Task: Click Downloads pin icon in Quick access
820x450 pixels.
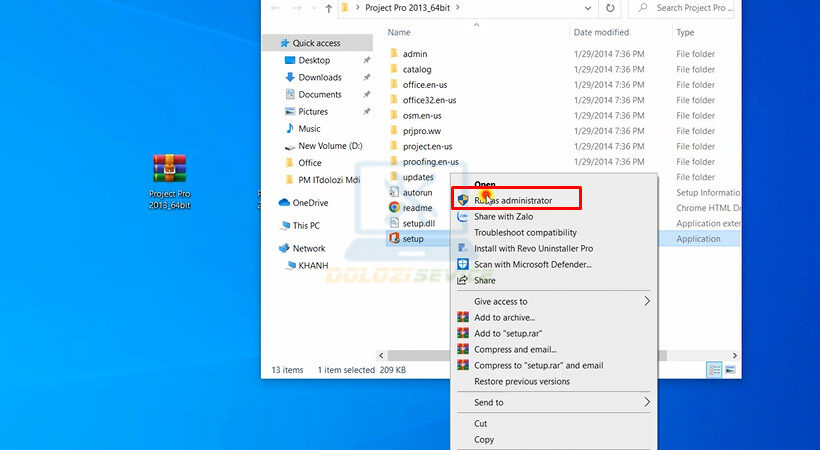Action: pos(367,77)
